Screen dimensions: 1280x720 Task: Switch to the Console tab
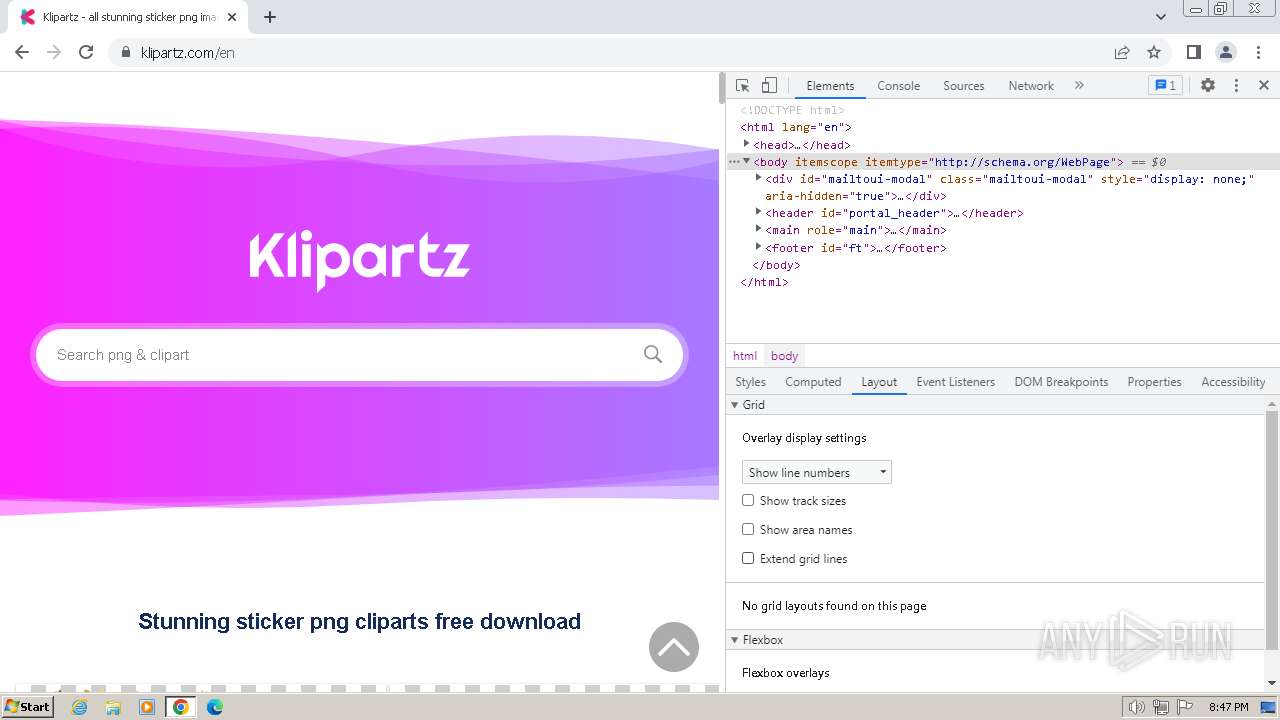point(898,86)
